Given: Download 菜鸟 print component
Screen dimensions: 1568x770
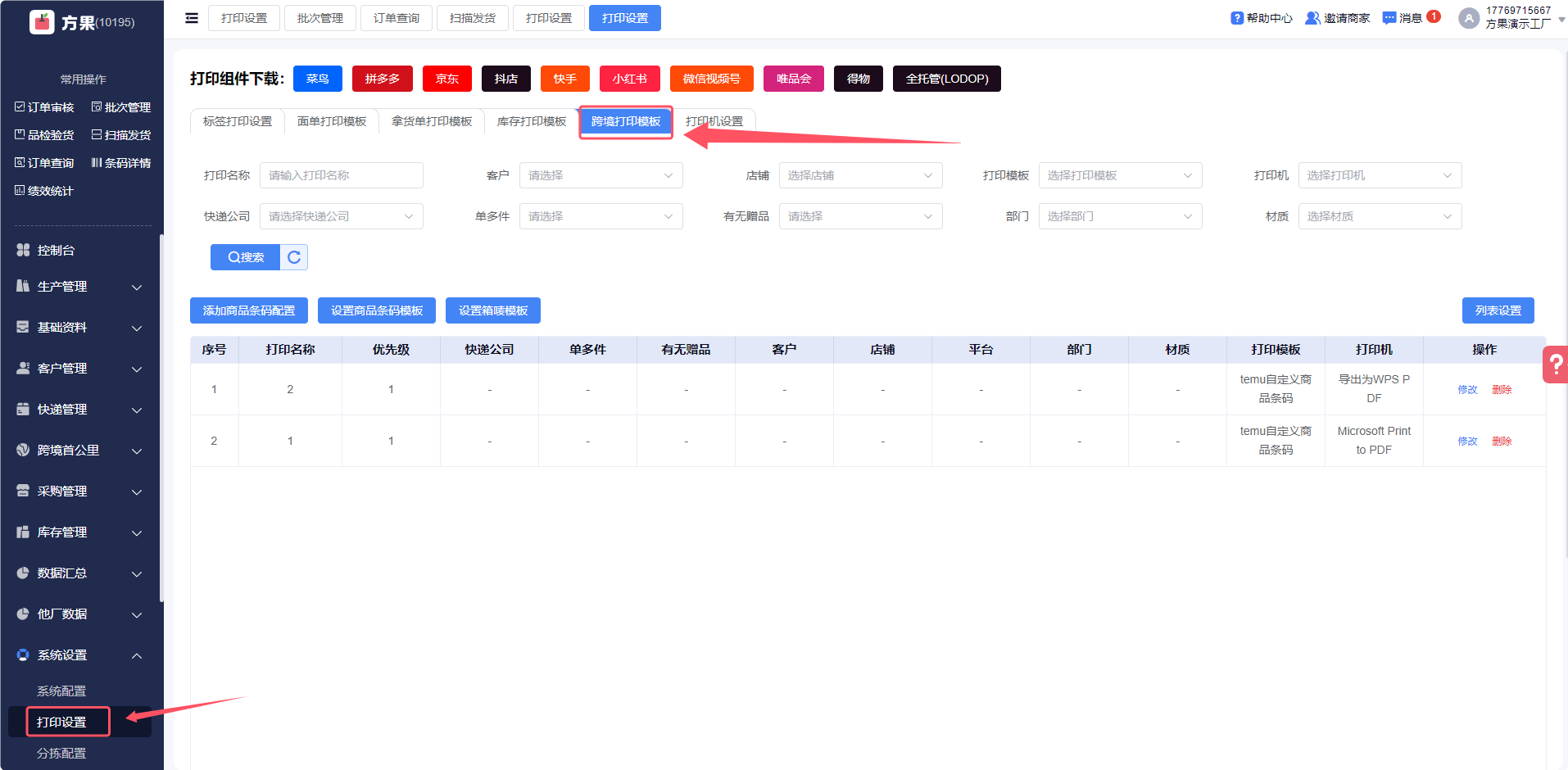Looking at the screenshot, I should click(318, 79).
